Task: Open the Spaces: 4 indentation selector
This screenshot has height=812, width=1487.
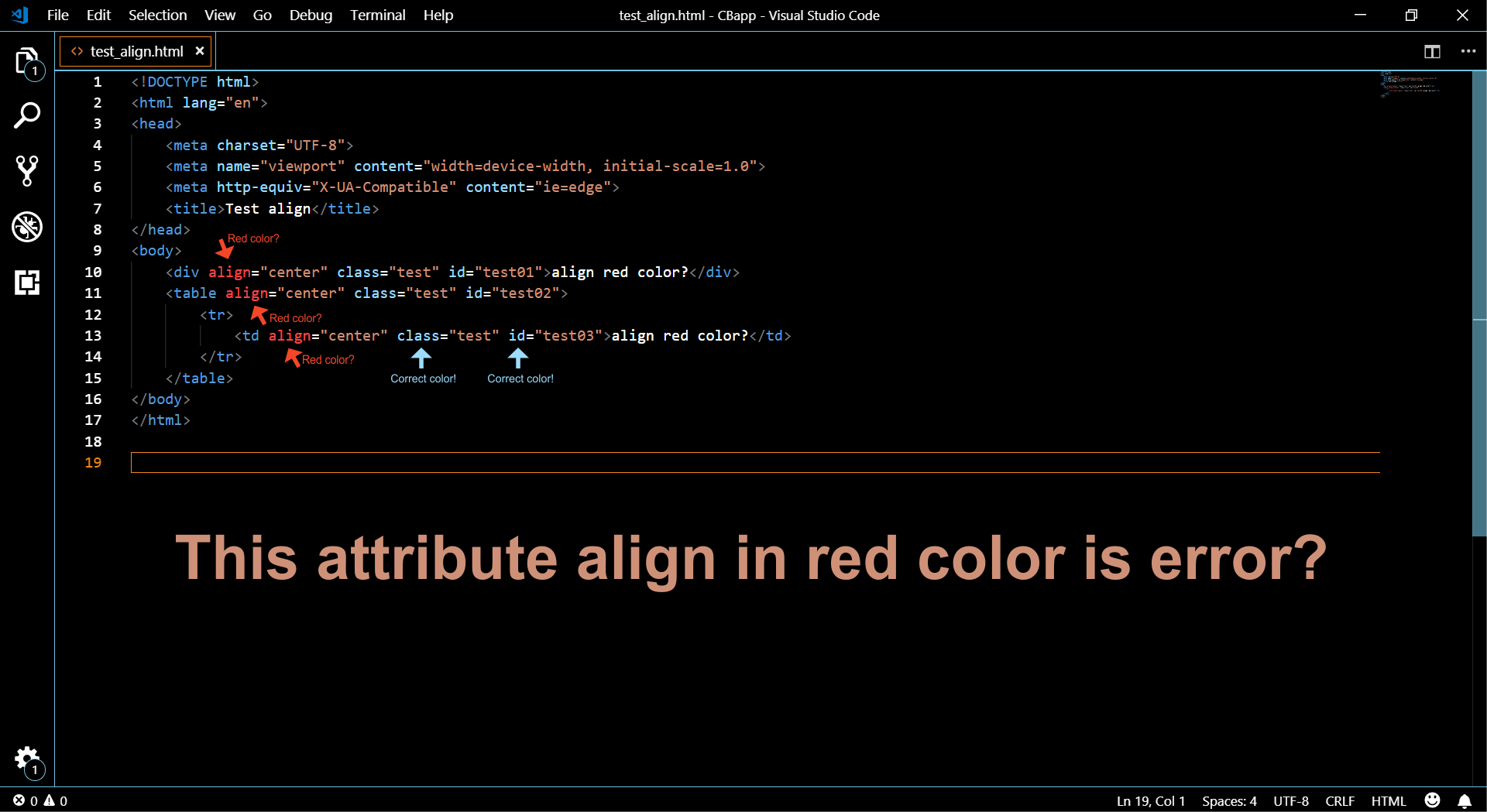Action: 1229,800
